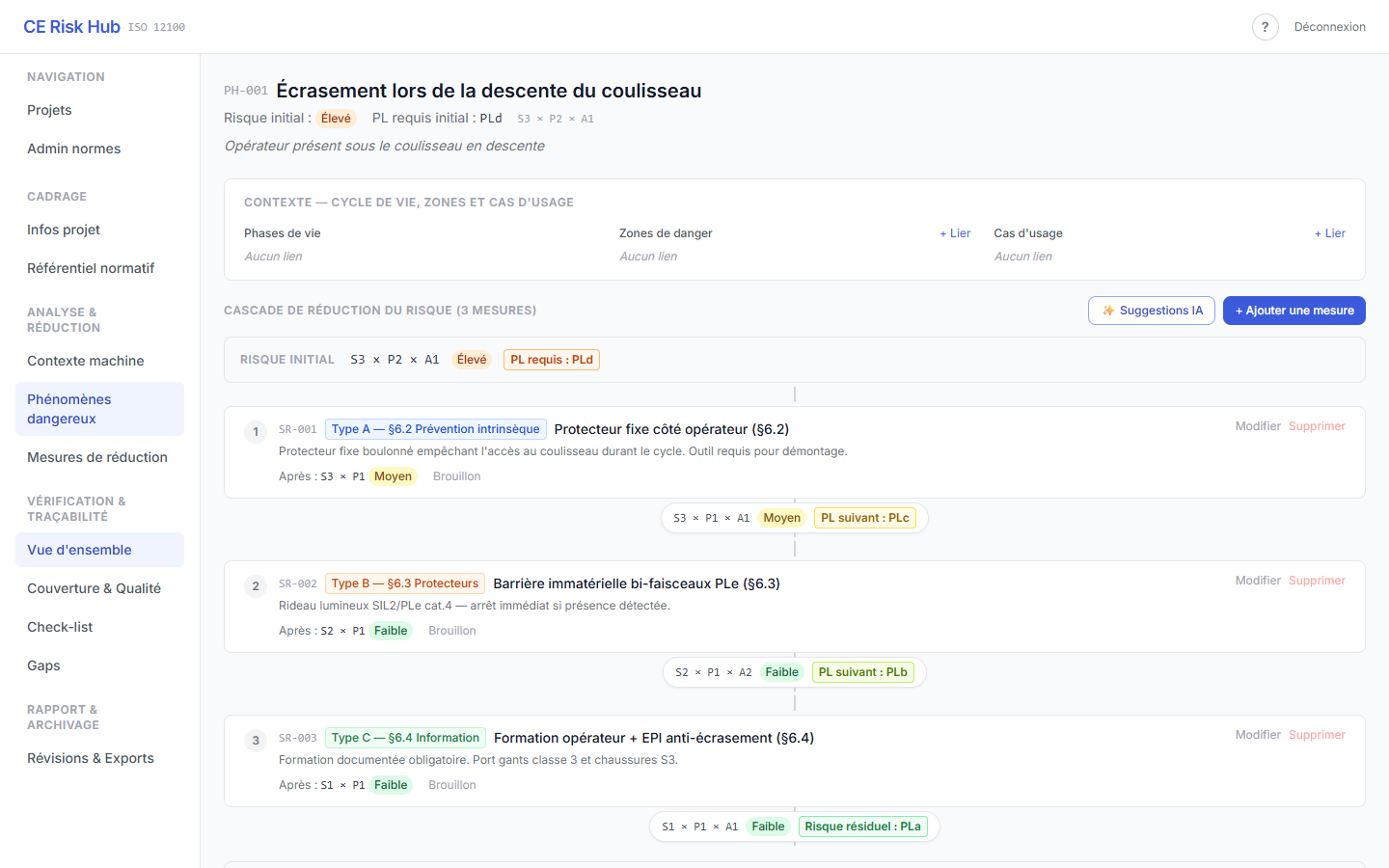Delete measure SR-002 via Supprimer
The image size is (1389, 868).
[x=1317, y=581]
